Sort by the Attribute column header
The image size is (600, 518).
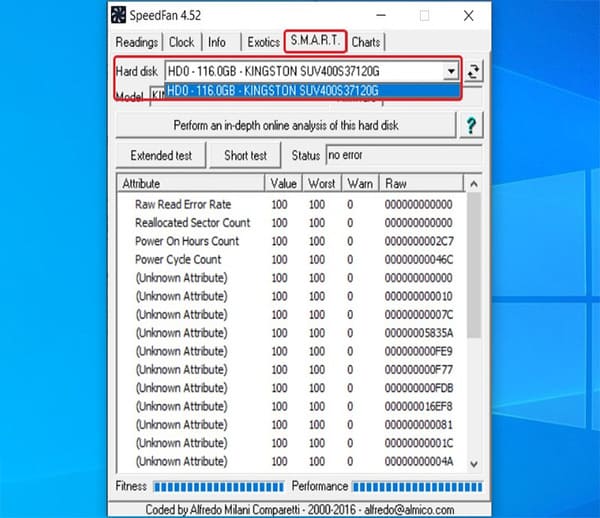(191, 183)
